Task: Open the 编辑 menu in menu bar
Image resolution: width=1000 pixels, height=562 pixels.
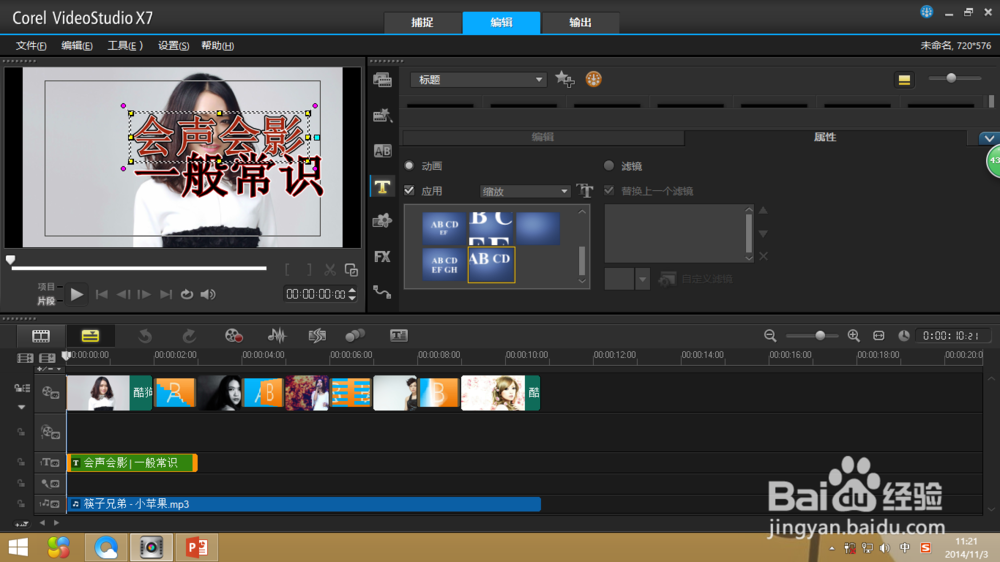Action: 77,46
